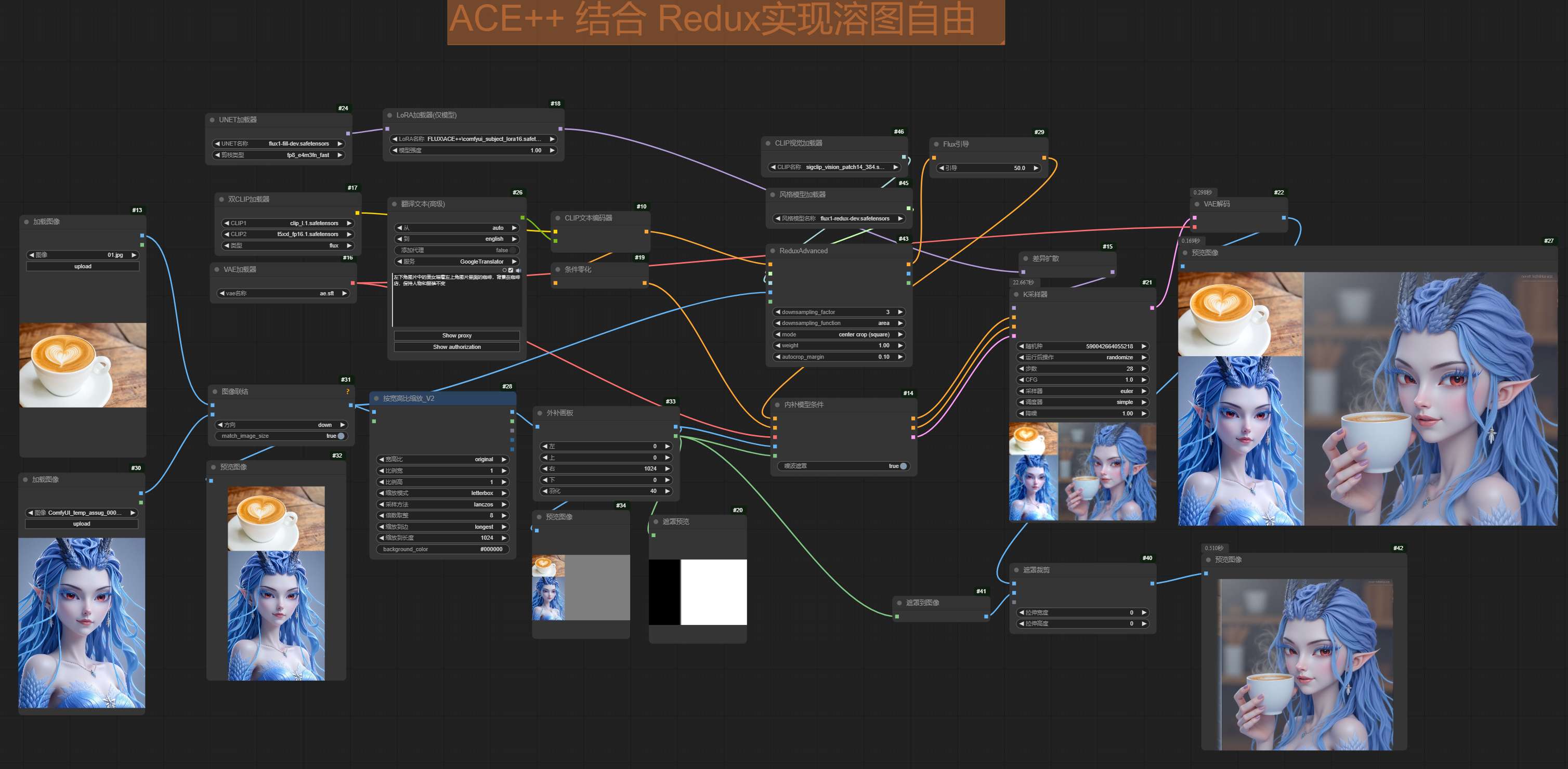The width and height of the screenshot is (1568, 769).
Task: Click speaker icon in translate text node
Action: tap(518, 270)
